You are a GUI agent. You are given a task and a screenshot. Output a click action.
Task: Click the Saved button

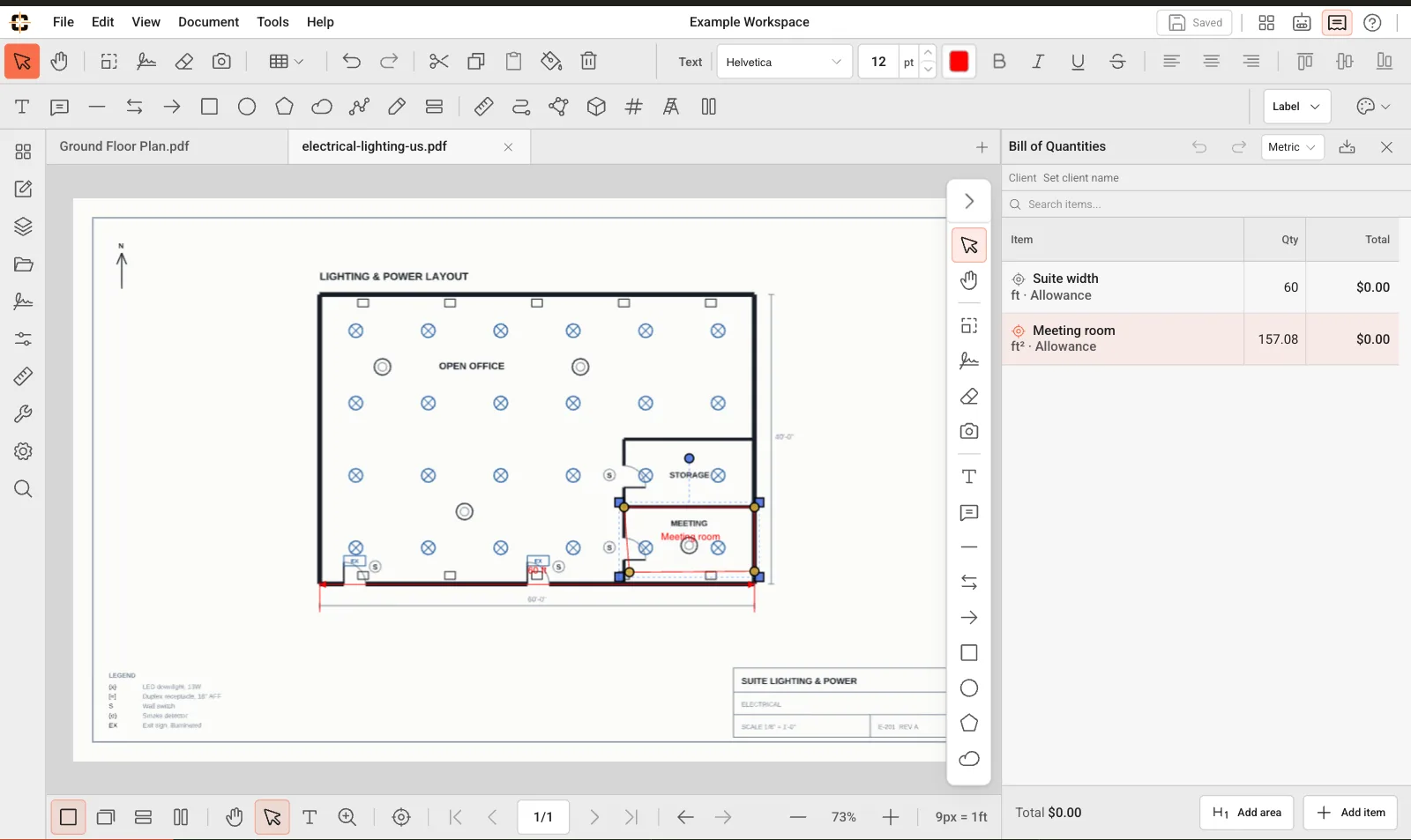click(1194, 23)
